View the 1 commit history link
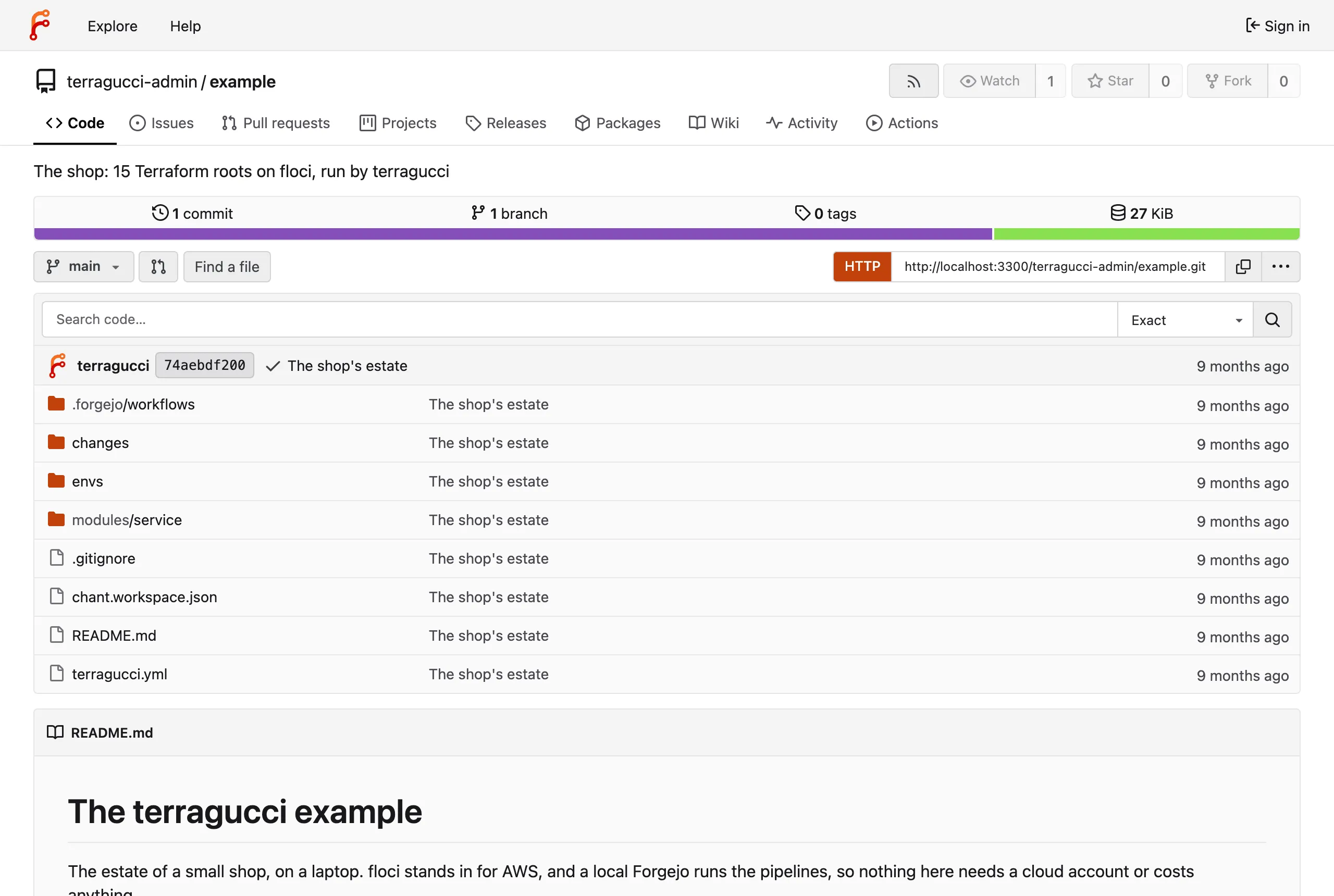The height and width of the screenshot is (896, 1334). tap(192, 213)
